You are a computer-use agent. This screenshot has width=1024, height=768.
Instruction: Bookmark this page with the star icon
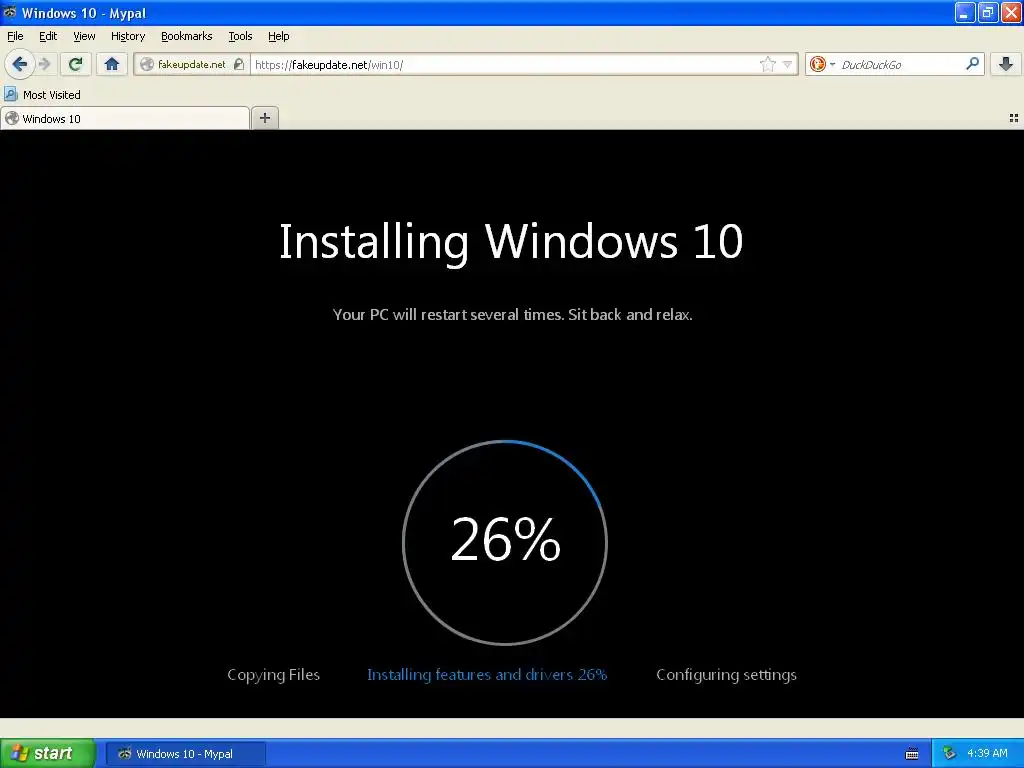click(767, 64)
